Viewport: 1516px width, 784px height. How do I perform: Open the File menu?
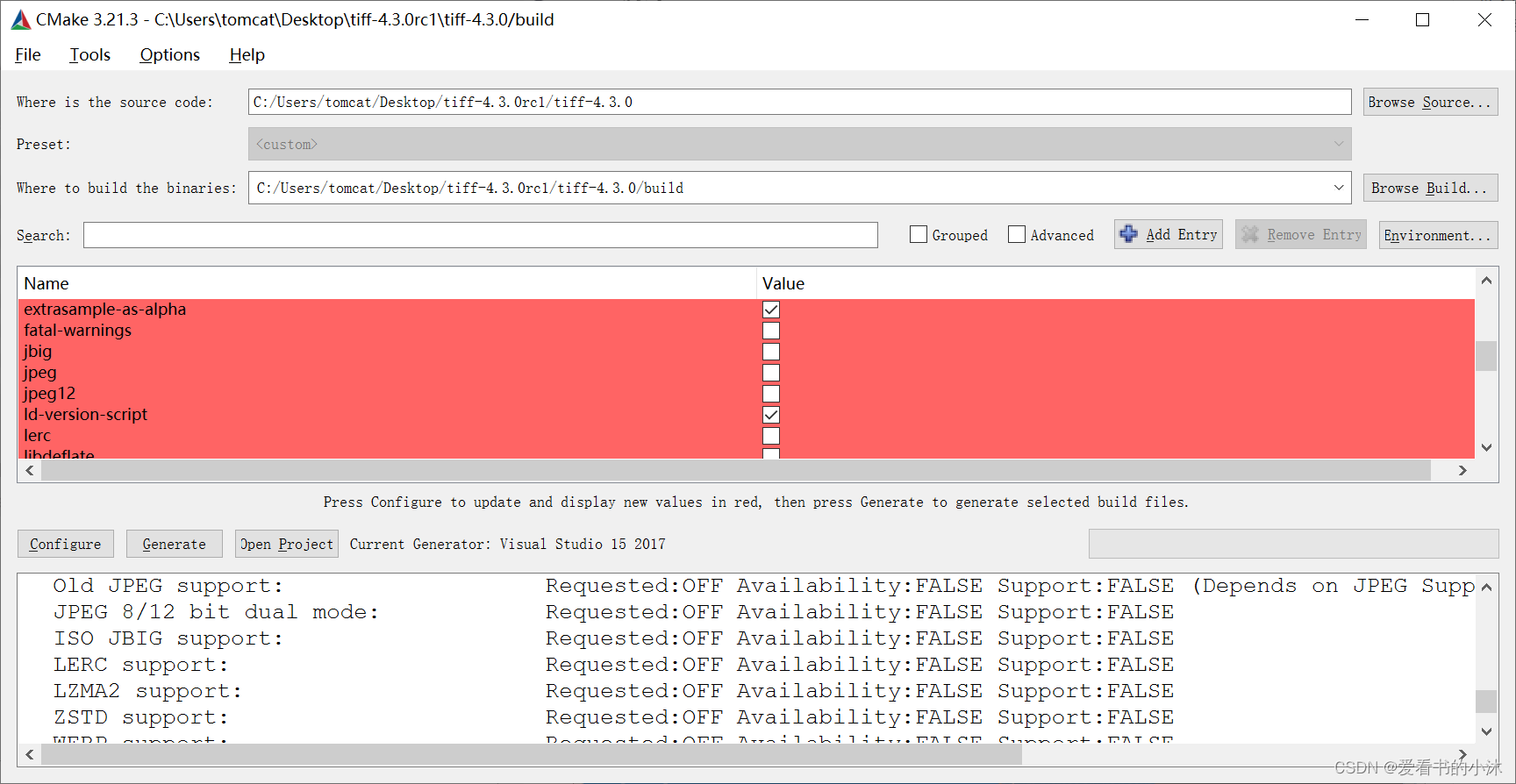tap(28, 54)
